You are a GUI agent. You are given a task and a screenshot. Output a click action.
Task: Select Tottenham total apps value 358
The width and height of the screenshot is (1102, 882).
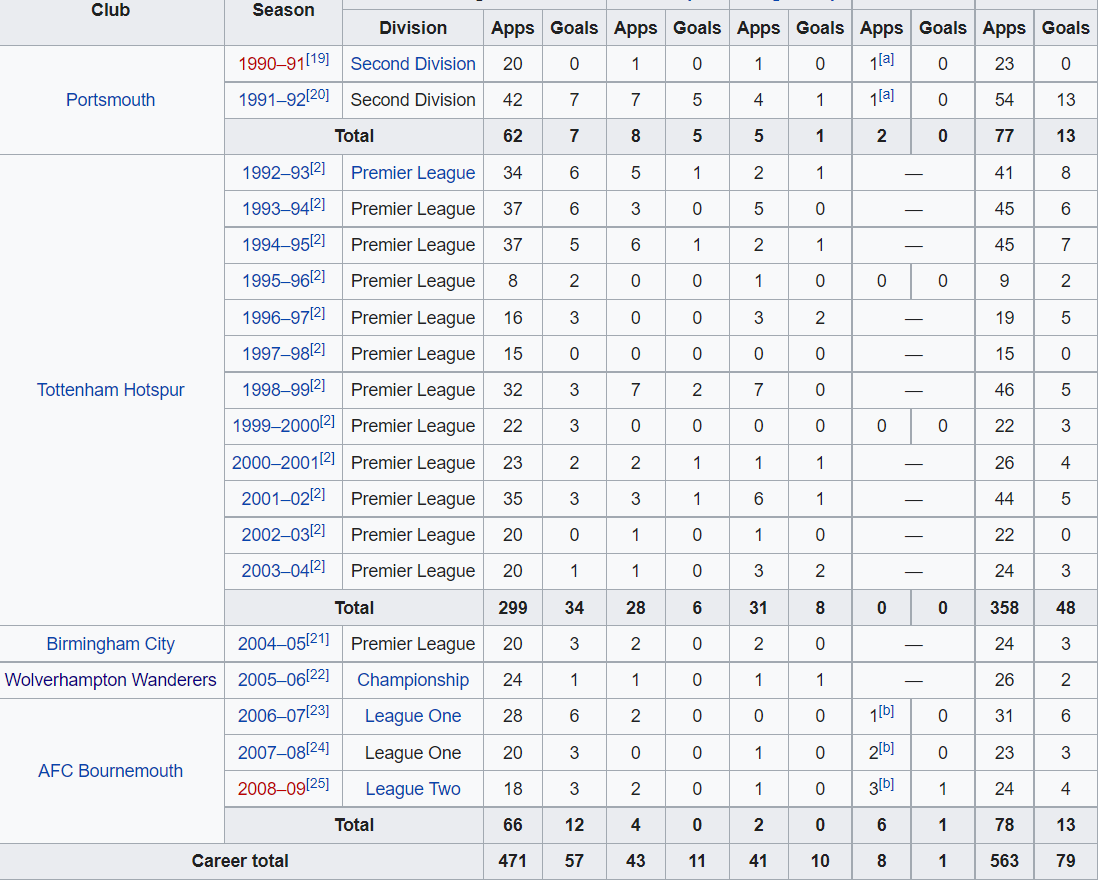click(1004, 608)
